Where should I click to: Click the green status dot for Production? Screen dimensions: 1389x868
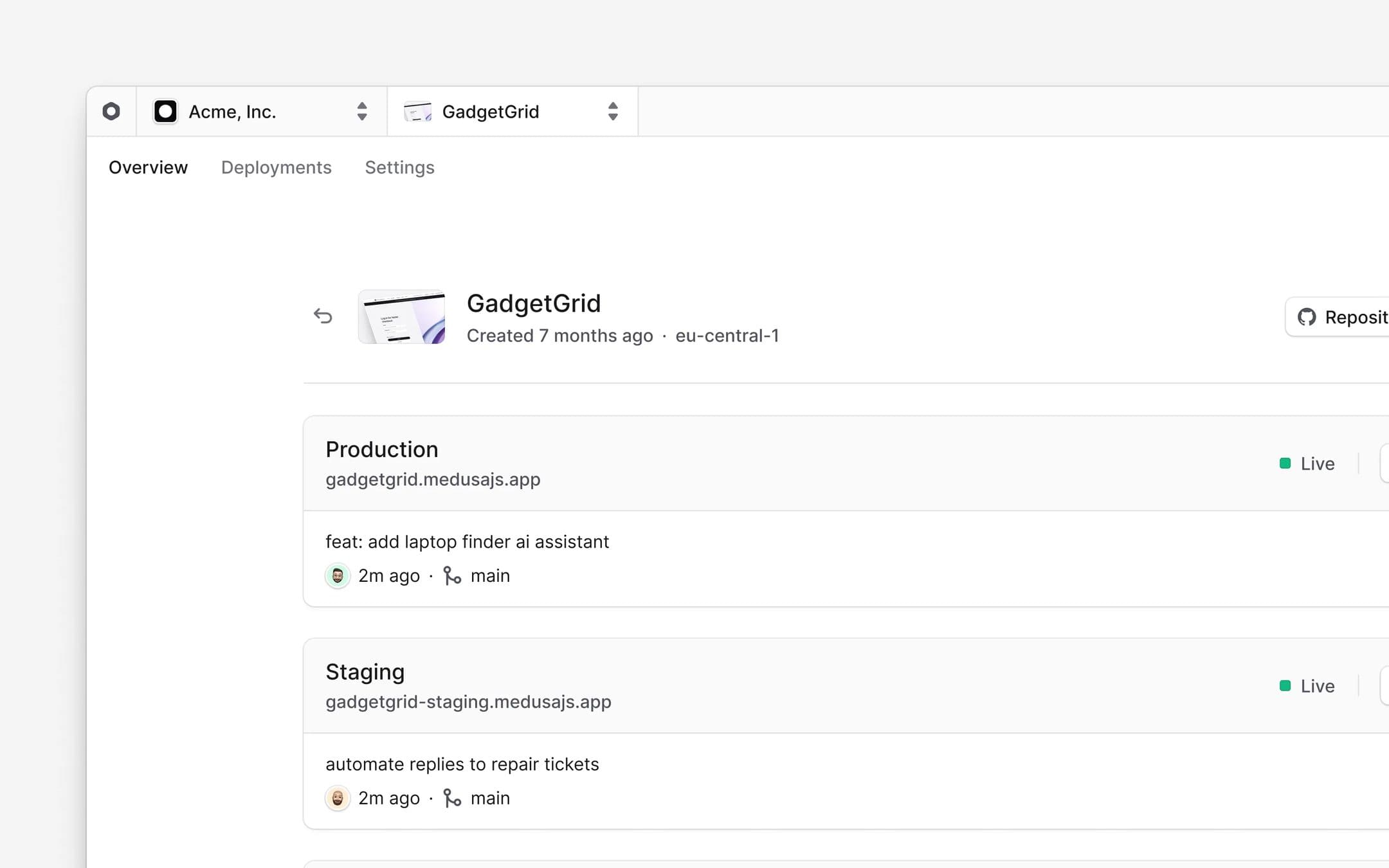(x=1285, y=464)
